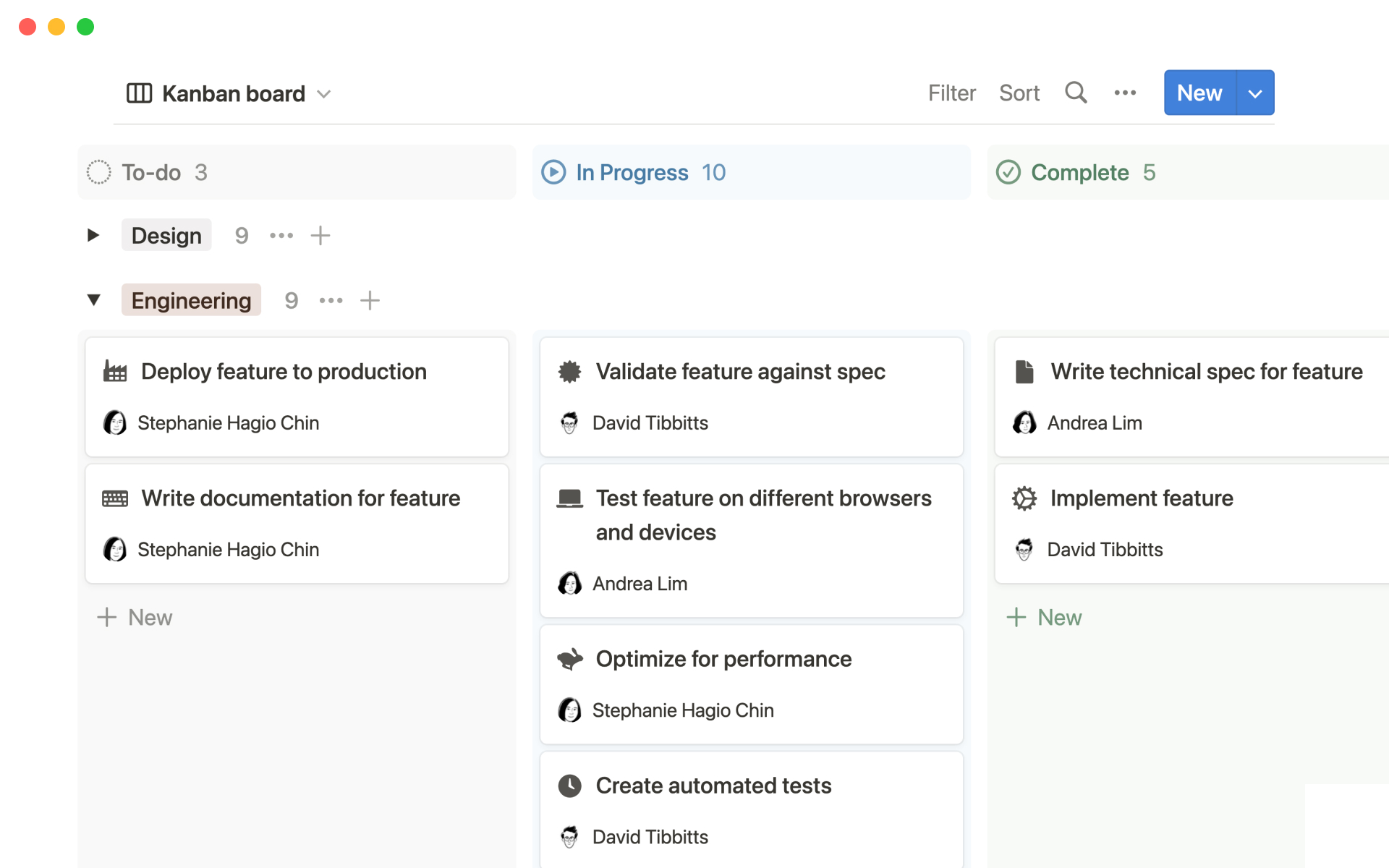Open Design group three-dot options
Image resolution: width=1389 pixels, height=868 pixels.
[281, 236]
